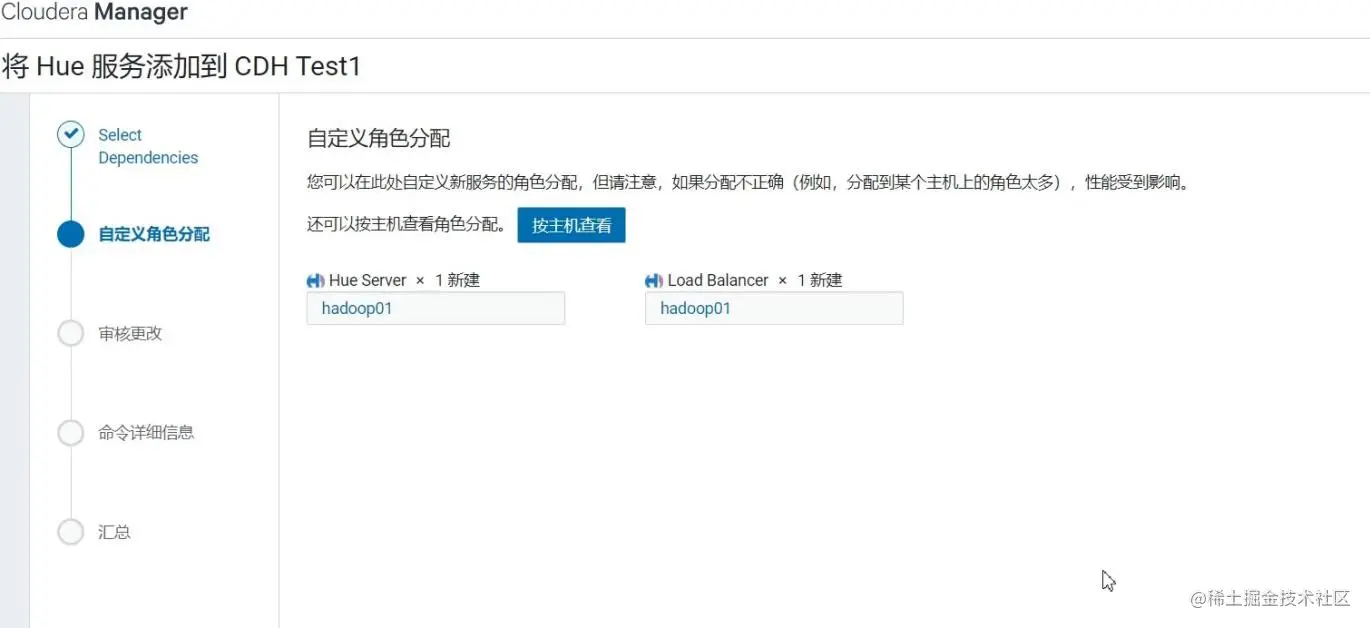Screen dimensions: 1370x628
Task: Click the Hue Server × 1 新建 label
Action: (x=404, y=280)
